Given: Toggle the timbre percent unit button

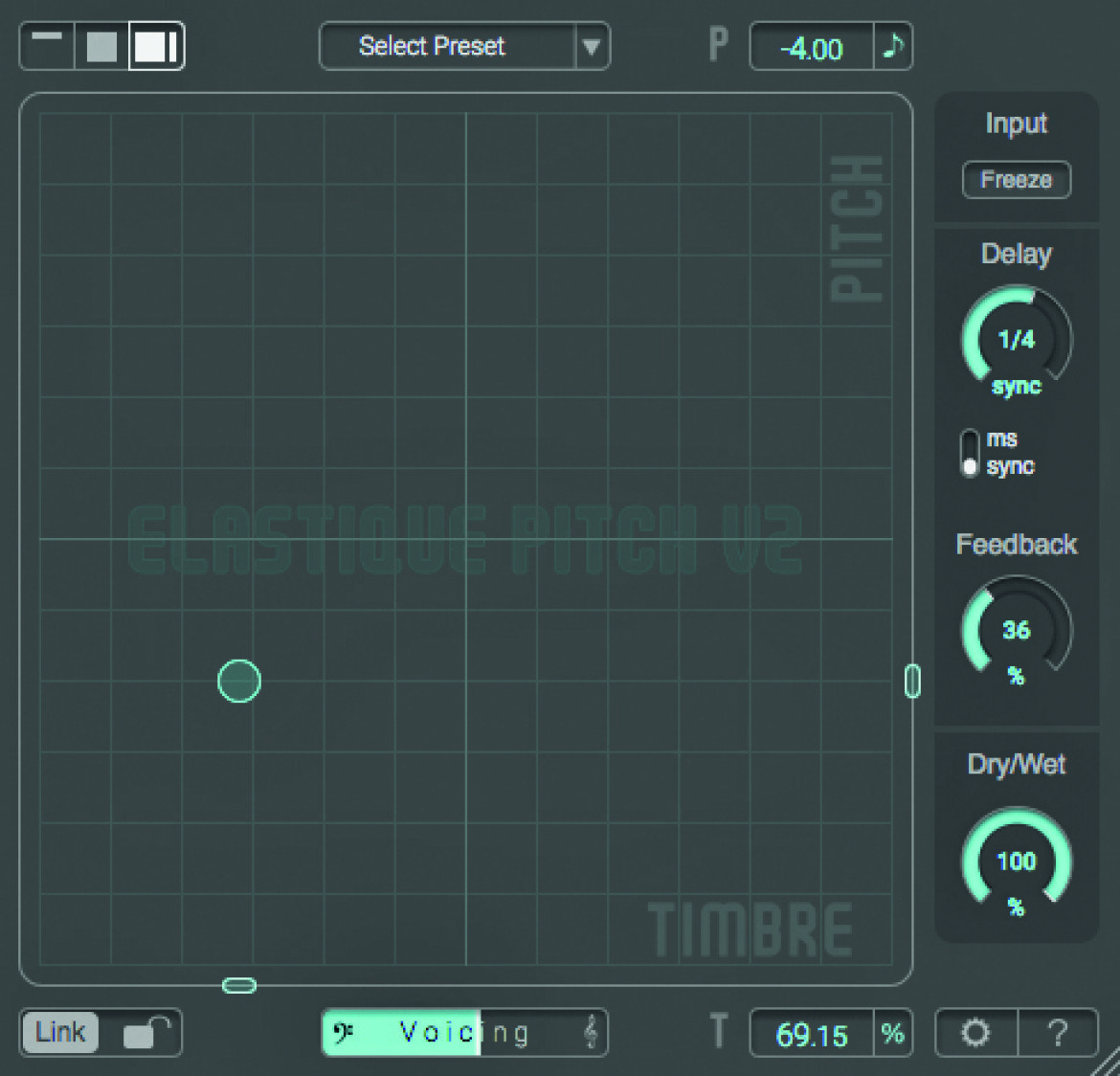Looking at the screenshot, I should click(x=893, y=1033).
